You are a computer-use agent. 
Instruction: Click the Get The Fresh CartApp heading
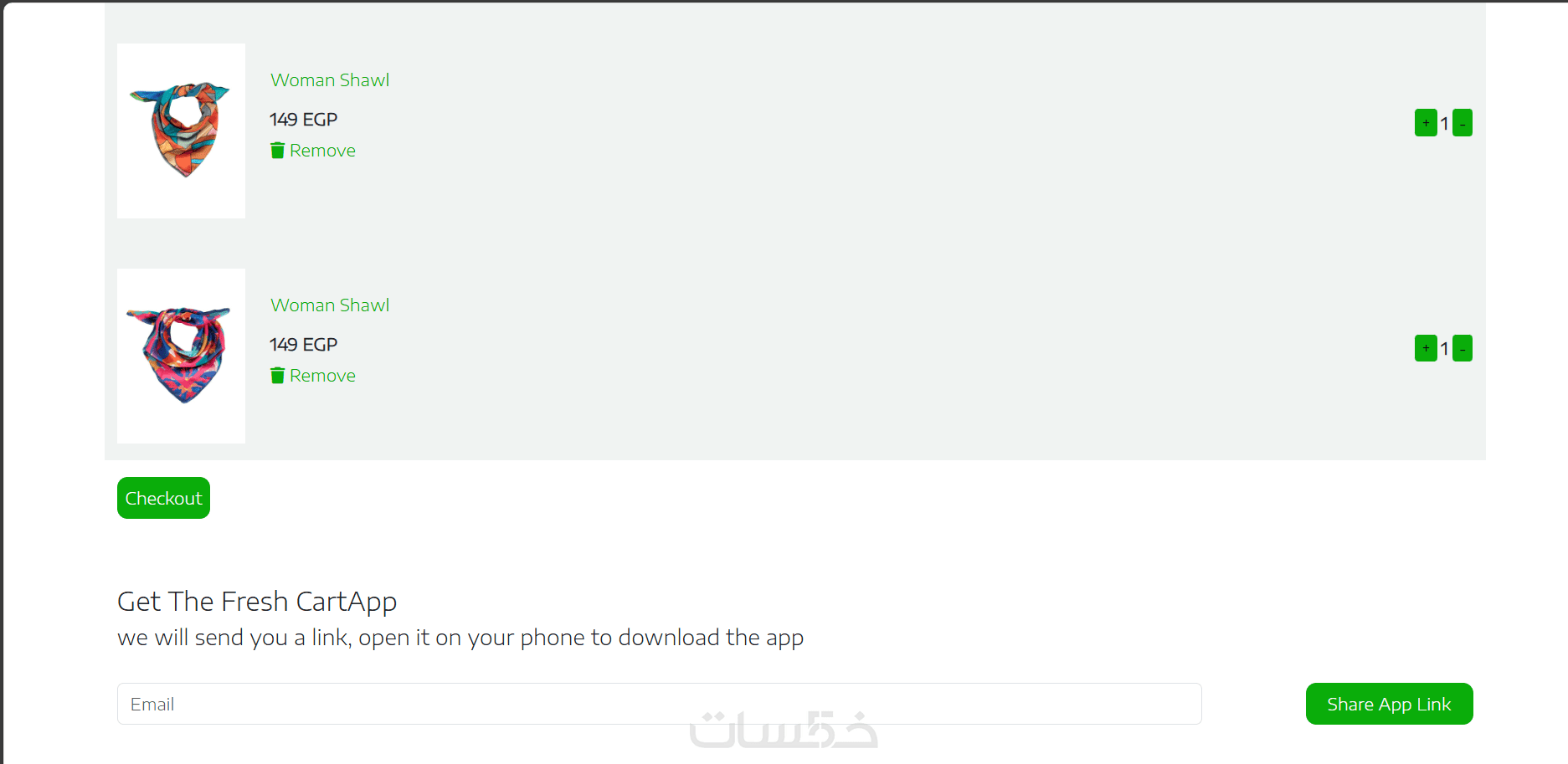pyautogui.click(x=257, y=602)
